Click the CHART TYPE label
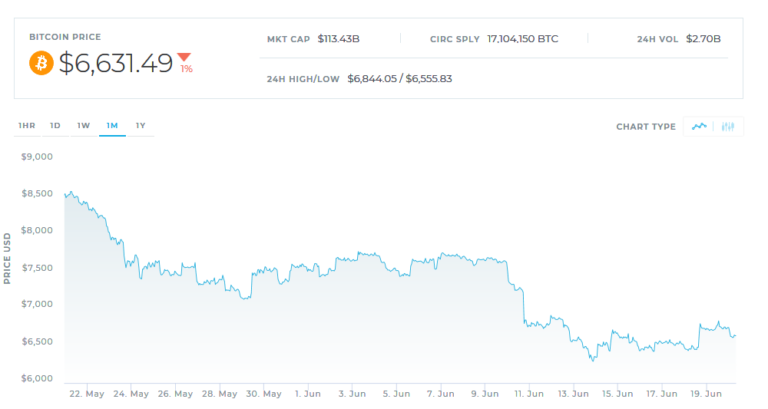768x409 pixels. coord(646,127)
